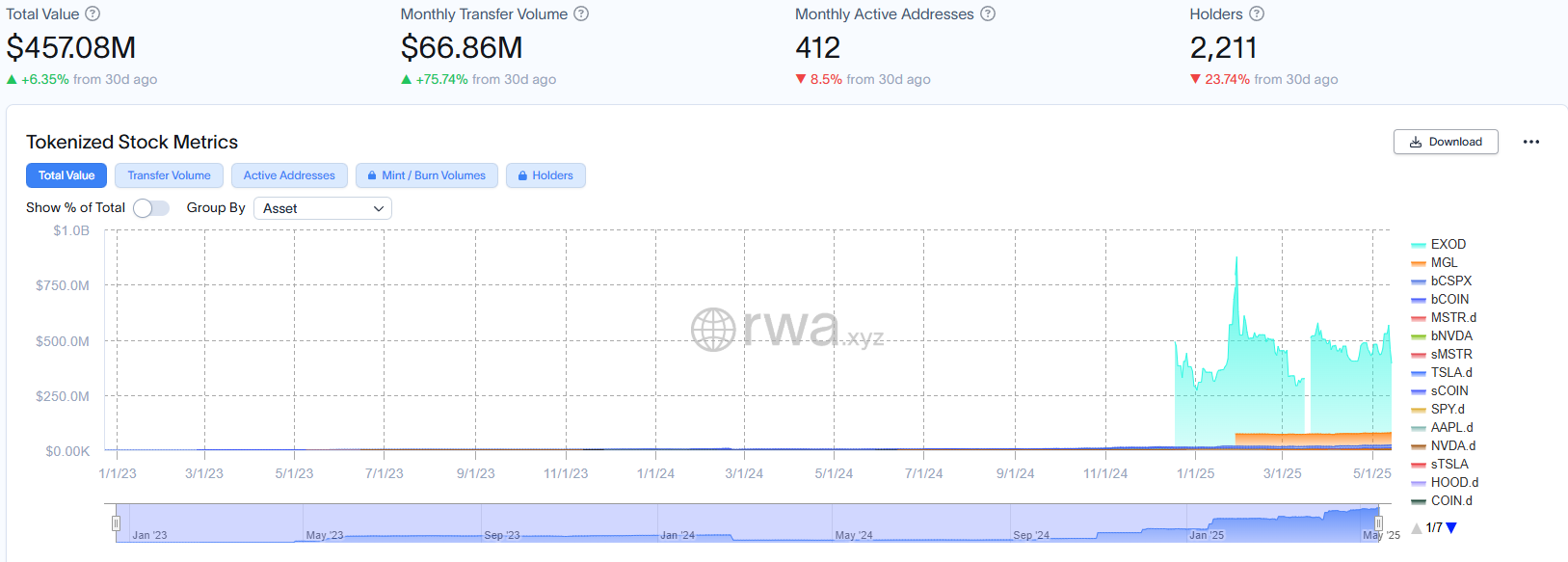Screen dimensions: 1568x562
Task: Click the 2,211 holders figure
Action: pyautogui.click(x=1223, y=47)
